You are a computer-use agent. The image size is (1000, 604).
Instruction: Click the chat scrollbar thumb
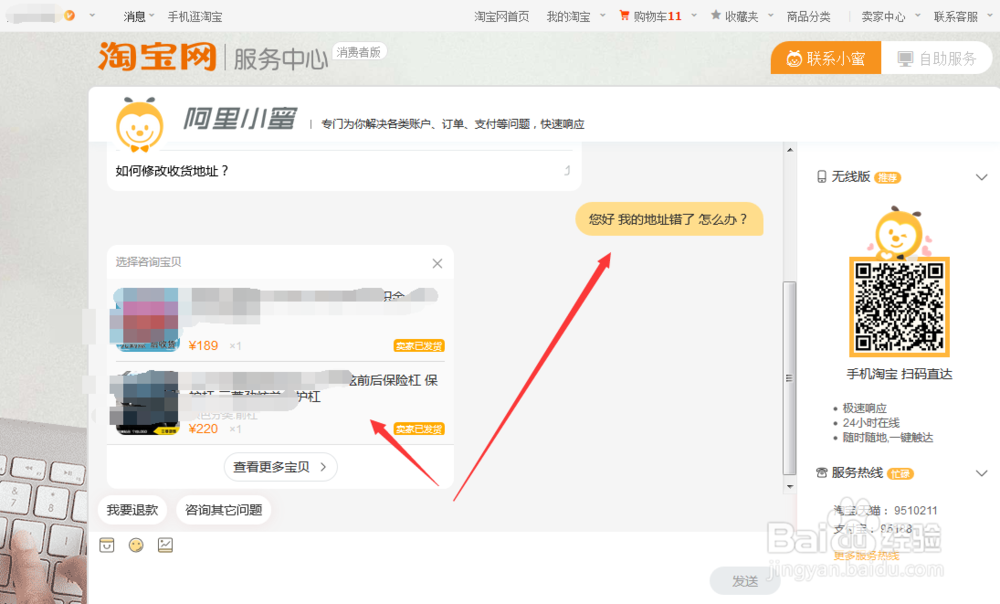pos(790,378)
